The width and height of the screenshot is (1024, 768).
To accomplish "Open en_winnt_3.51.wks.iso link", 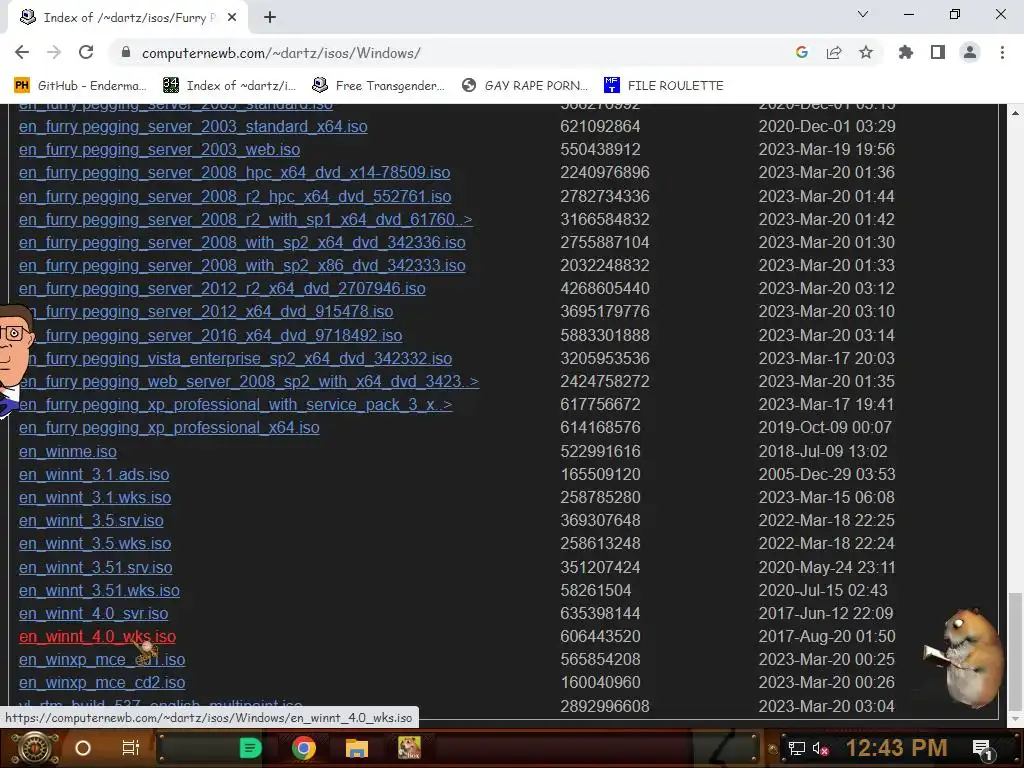I will coord(99,590).
